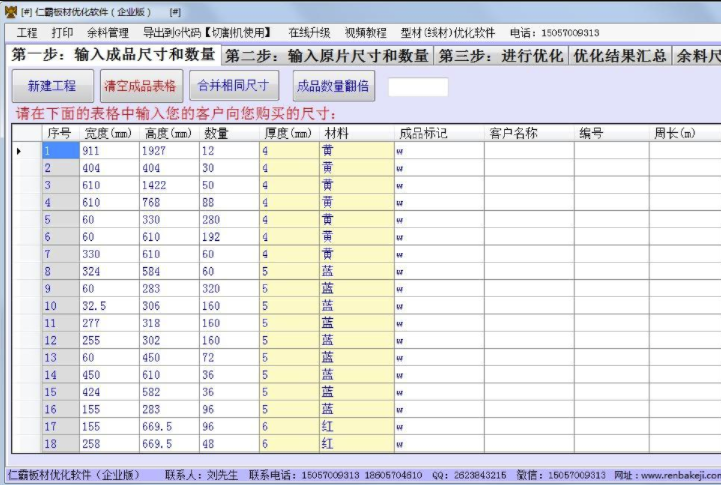Click the row number 12 cell
This screenshot has height=485, width=721.
click(x=61, y=340)
